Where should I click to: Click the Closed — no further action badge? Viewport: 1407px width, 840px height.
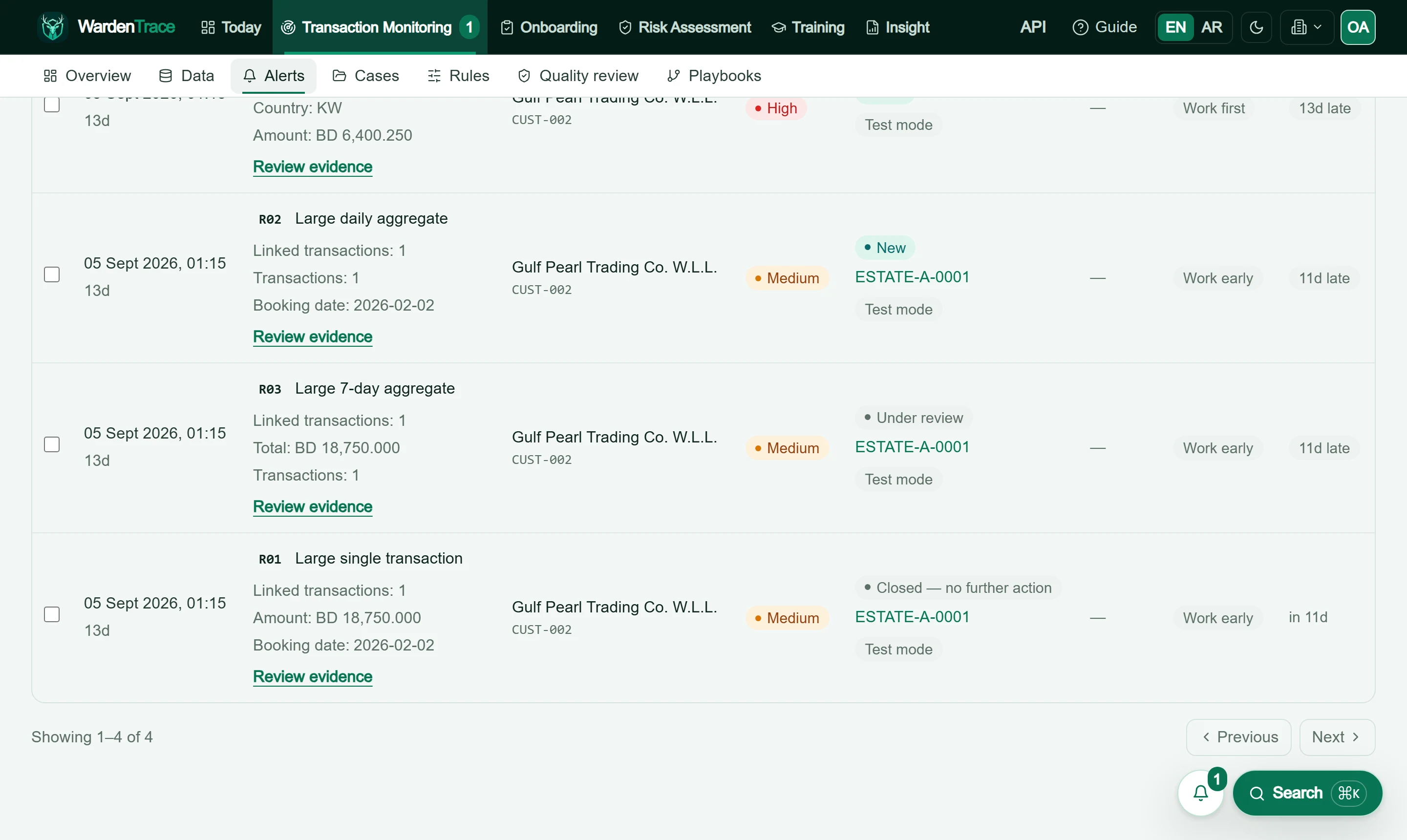(x=958, y=588)
